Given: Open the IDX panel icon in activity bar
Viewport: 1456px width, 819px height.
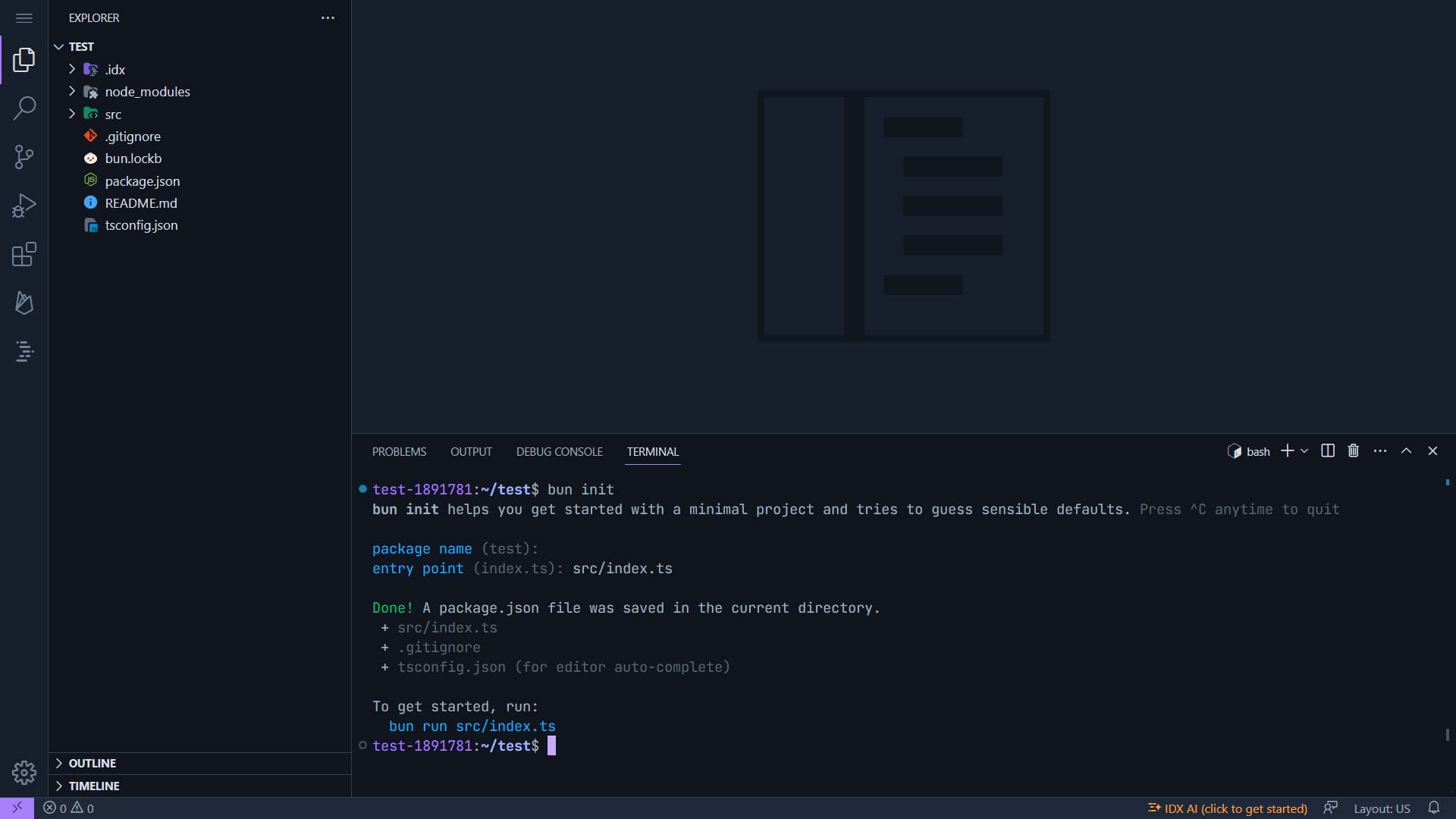Looking at the screenshot, I should (x=24, y=351).
